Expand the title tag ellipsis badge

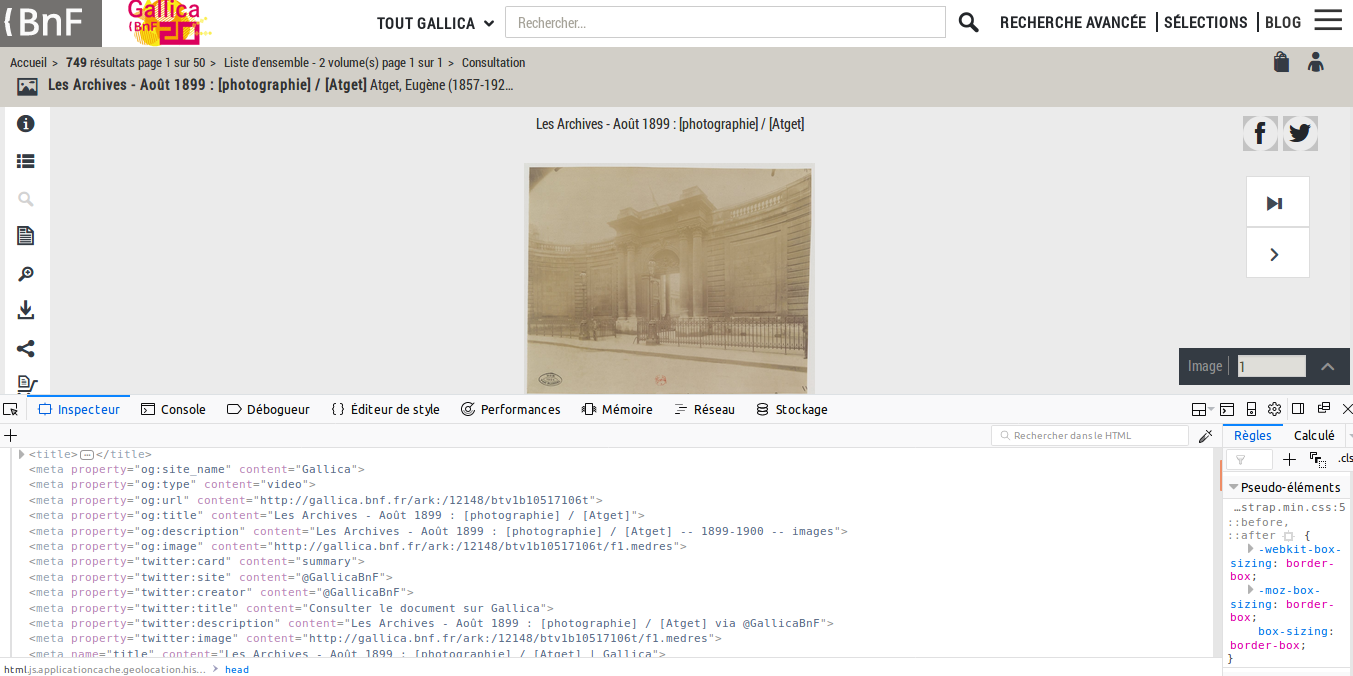86,455
